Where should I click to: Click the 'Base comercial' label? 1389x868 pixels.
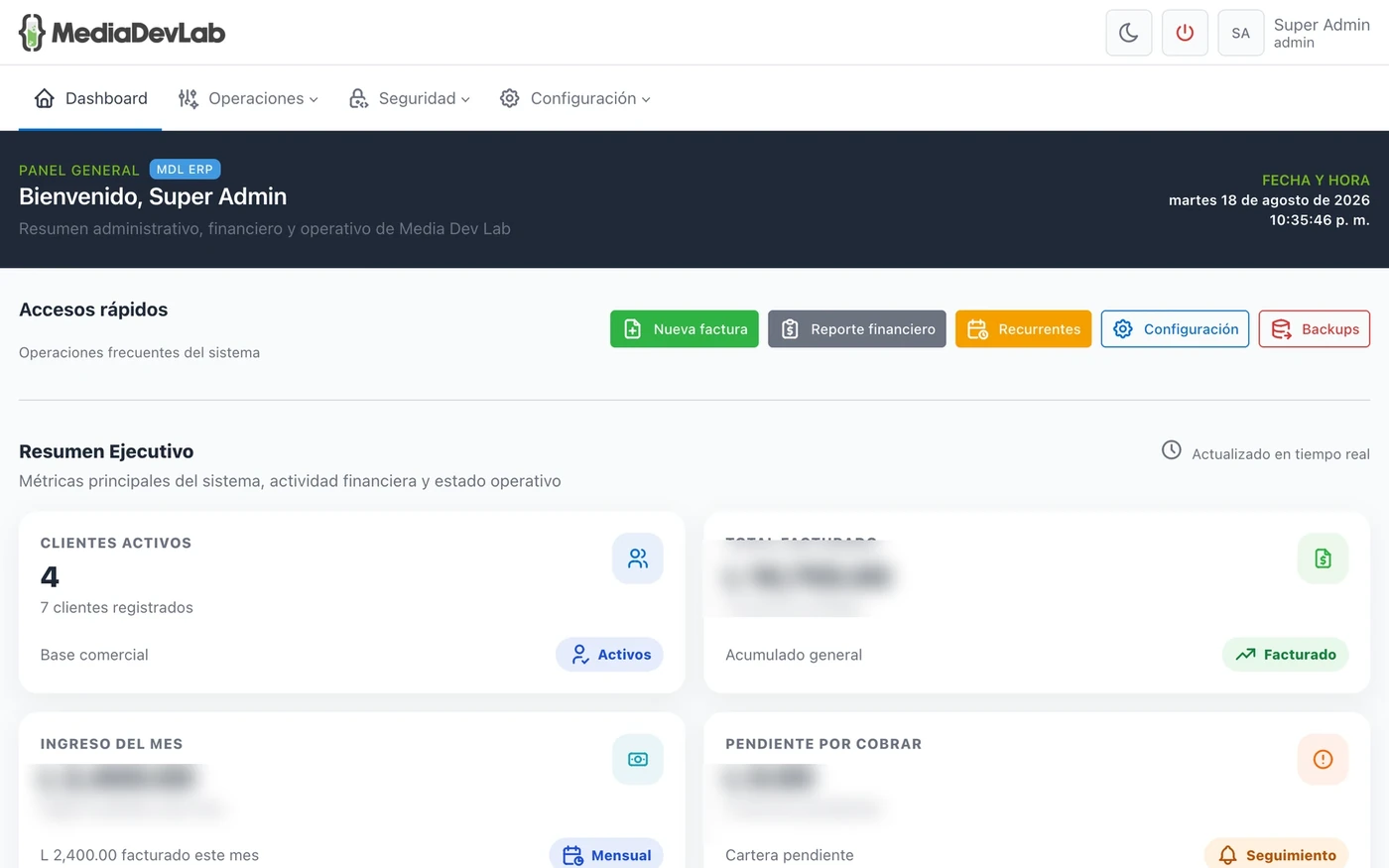pos(94,655)
